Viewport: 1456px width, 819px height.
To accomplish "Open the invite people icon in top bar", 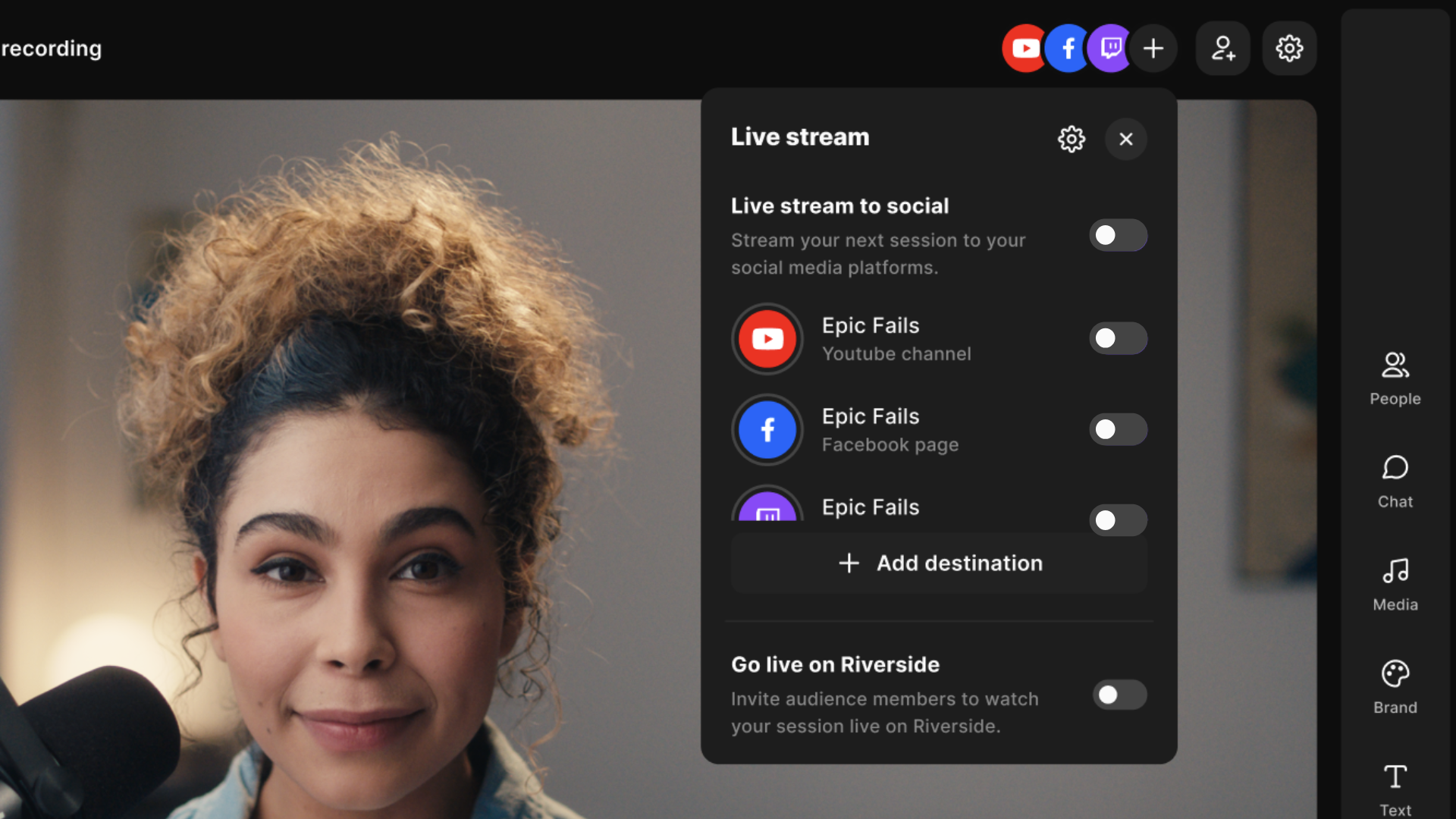I will [1223, 49].
